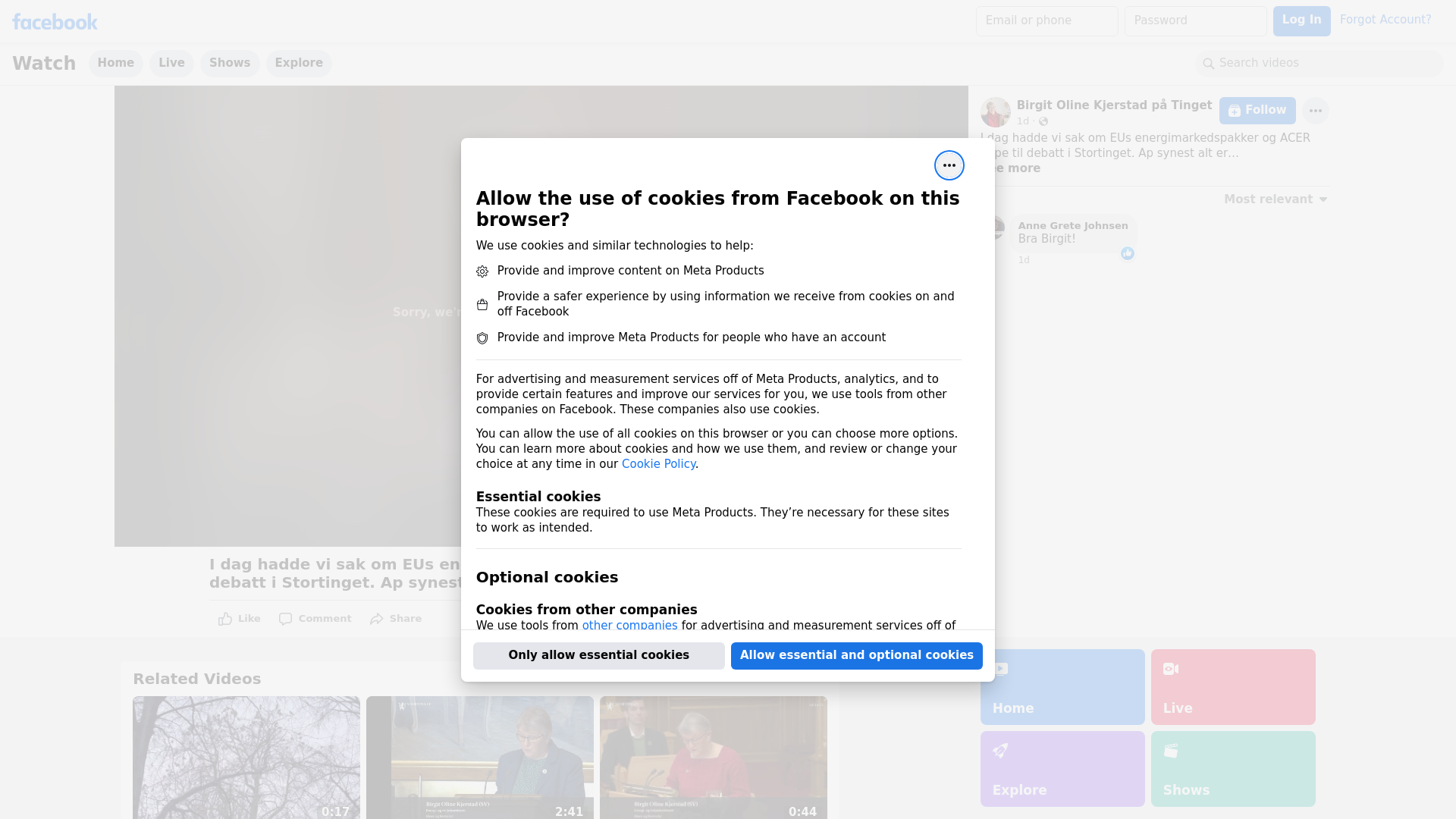Open the Live tile with camera icon

tap(1232, 686)
